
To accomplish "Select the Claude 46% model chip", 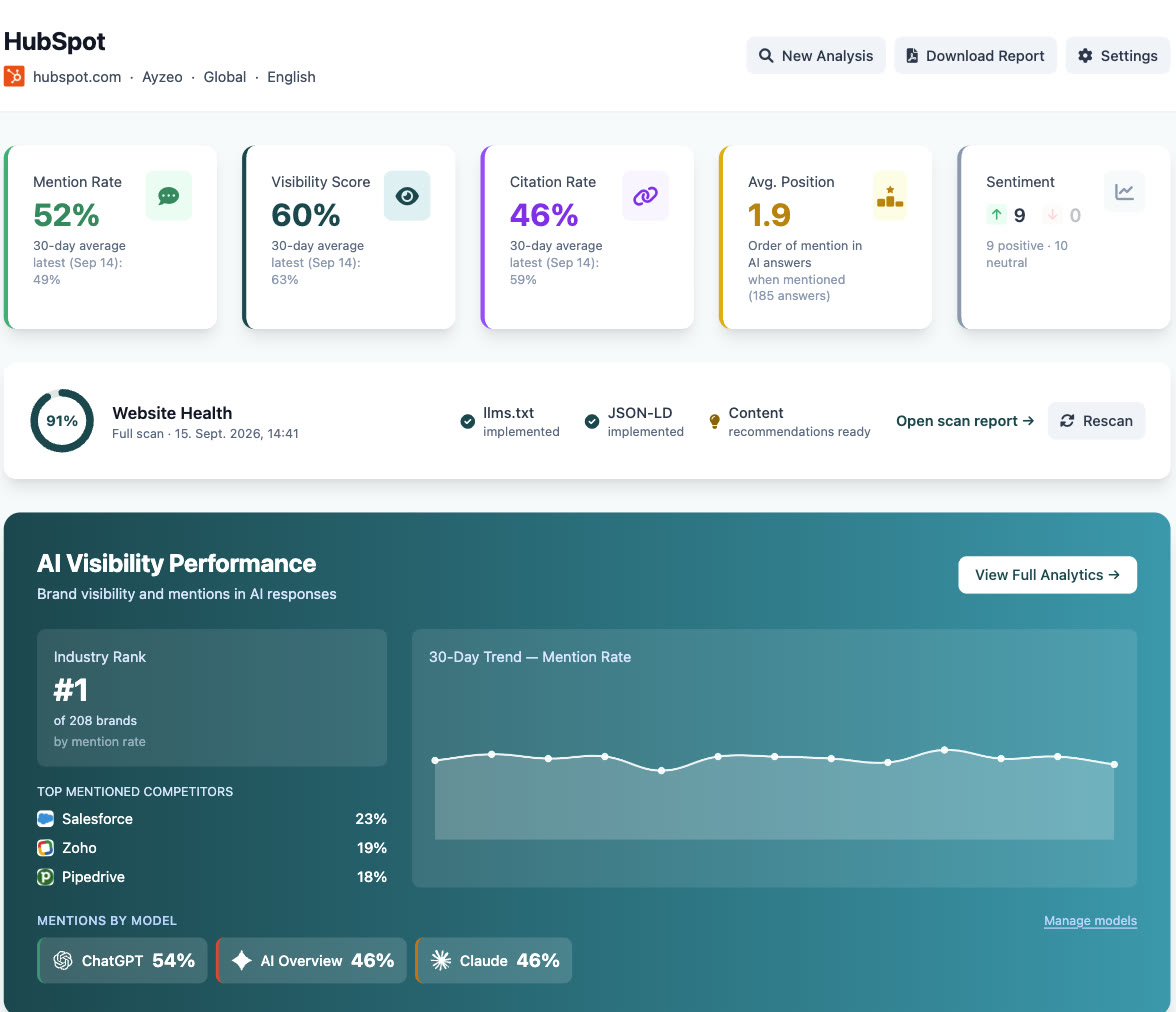I will [494, 960].
